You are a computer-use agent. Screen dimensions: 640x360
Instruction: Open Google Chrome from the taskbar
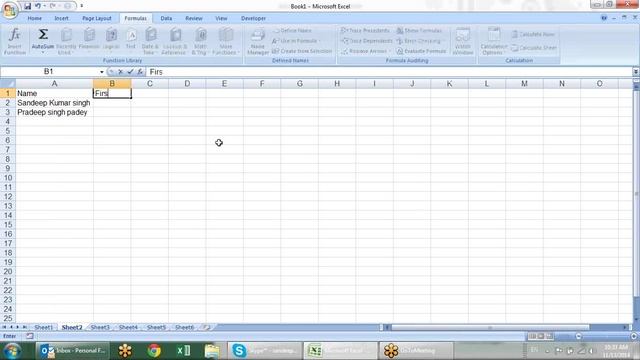coord(154,351)
